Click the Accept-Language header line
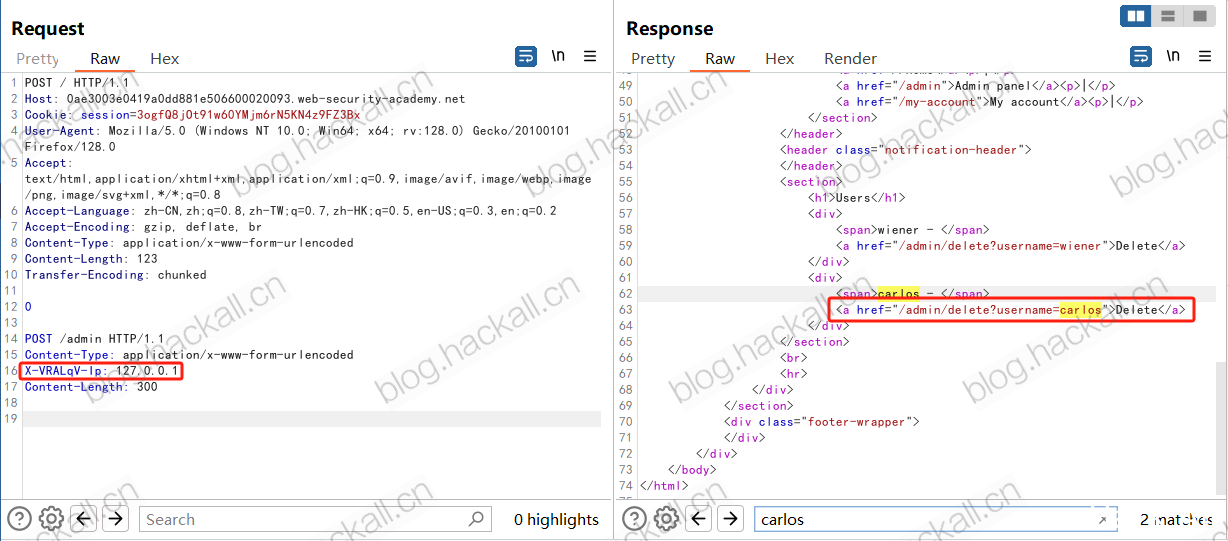1228x541 pixels. (291, 211)
